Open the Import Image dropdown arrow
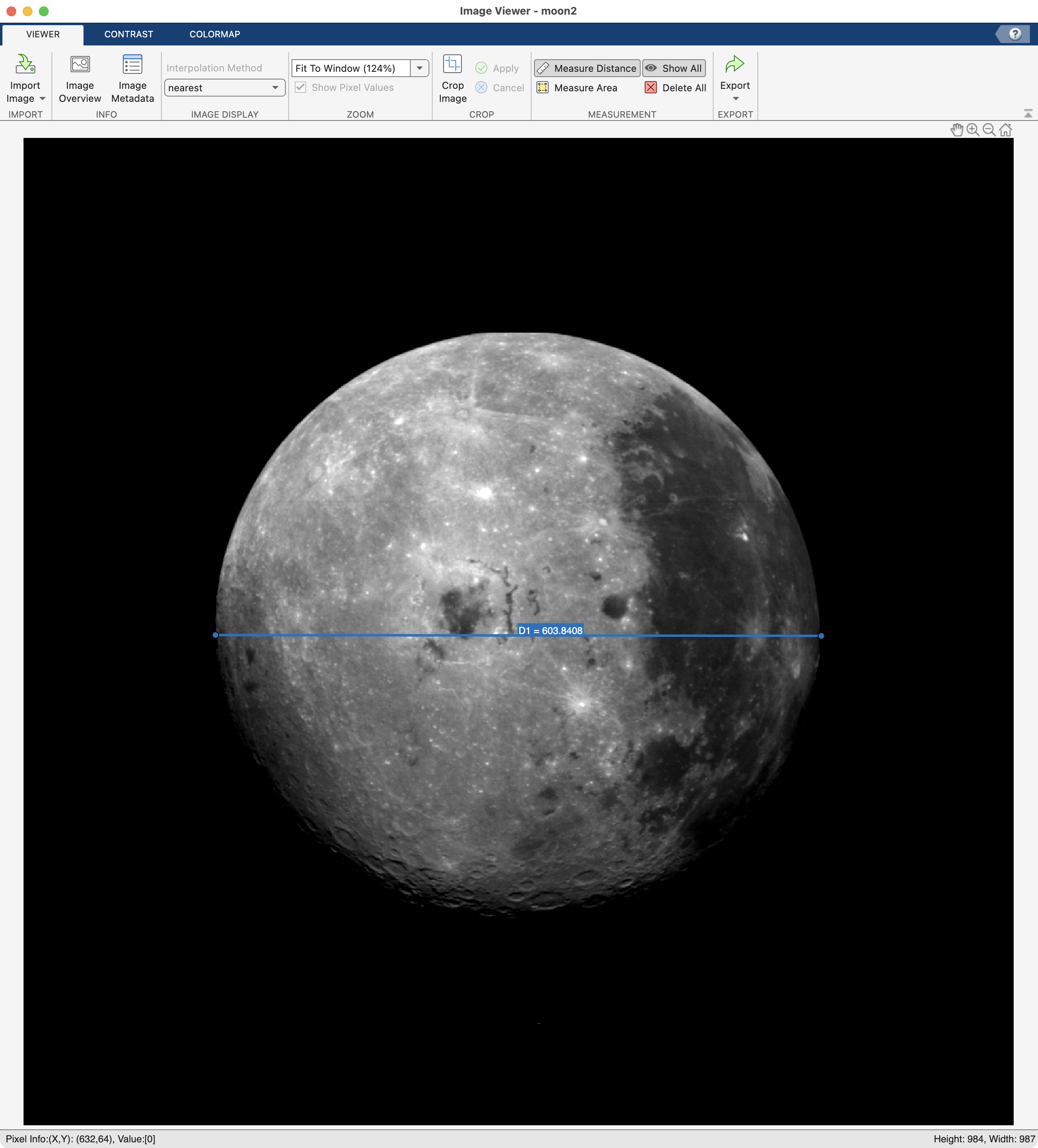This screenshot has height=1148, width=1038. [43, 99]
